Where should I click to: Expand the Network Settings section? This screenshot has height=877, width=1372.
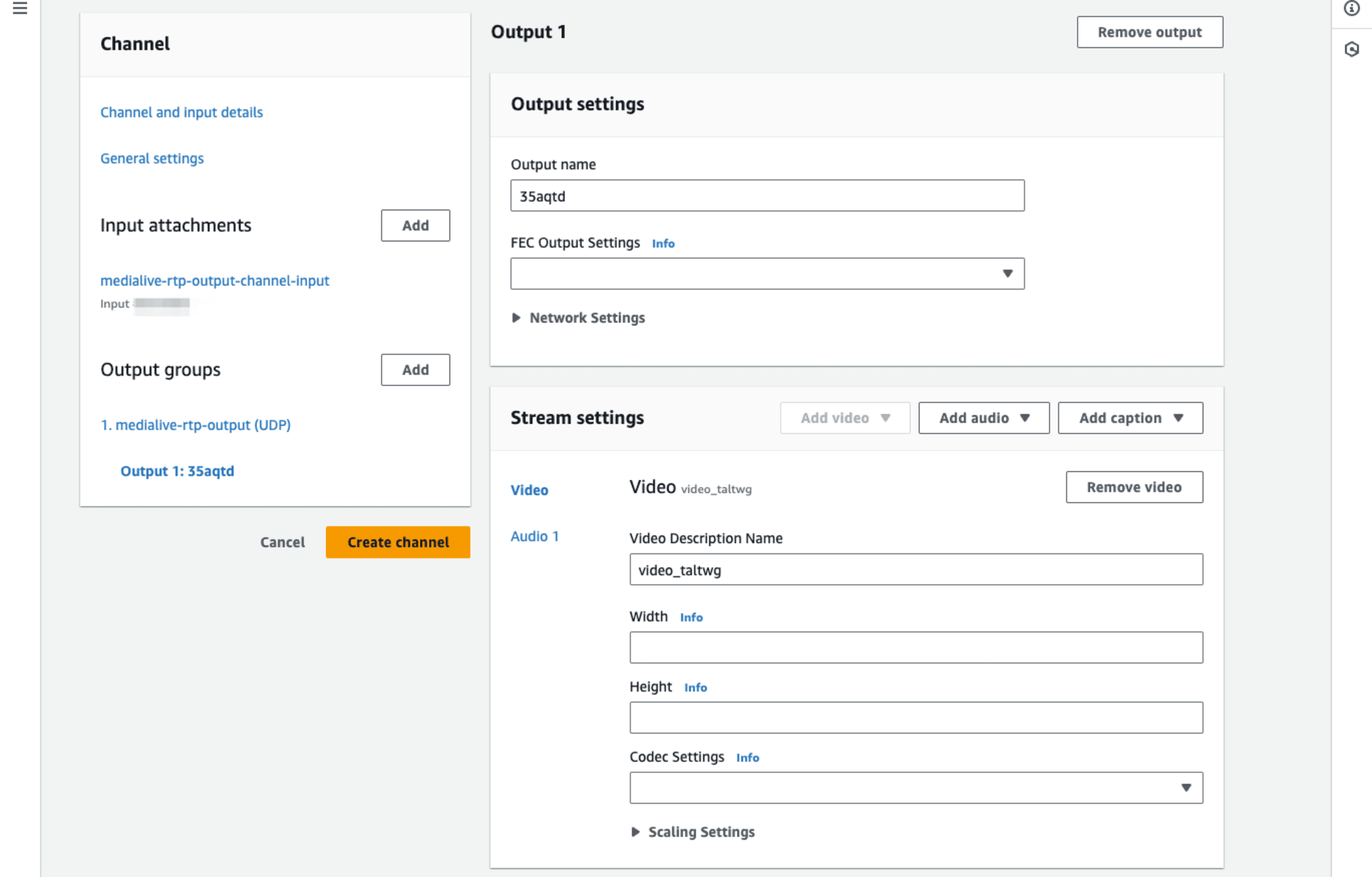(x=578, y=317)
